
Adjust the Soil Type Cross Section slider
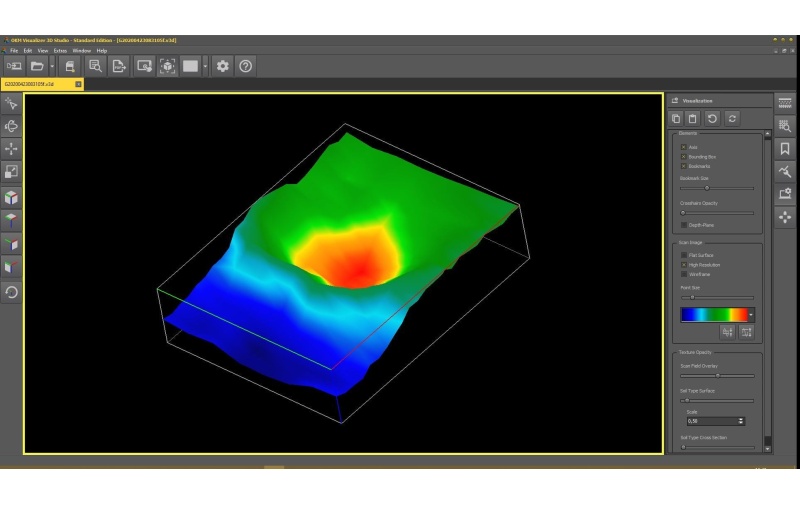(717, 447)
